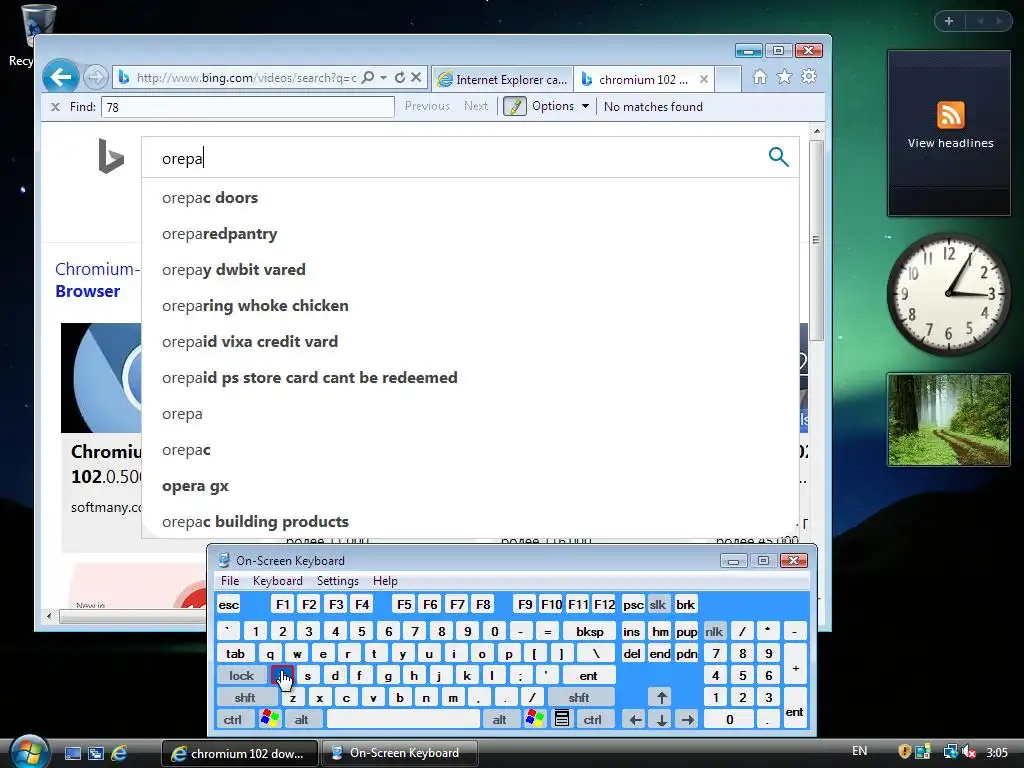Expand the address bar dropdown arrow
1024x768 pixels.
pyautogui.click(x=383, y=78)
